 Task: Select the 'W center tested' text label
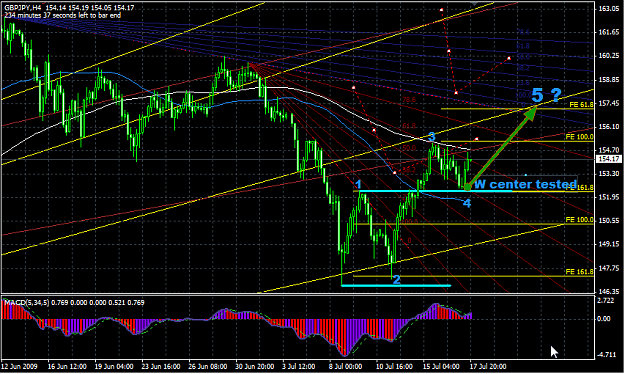[525, 184]
